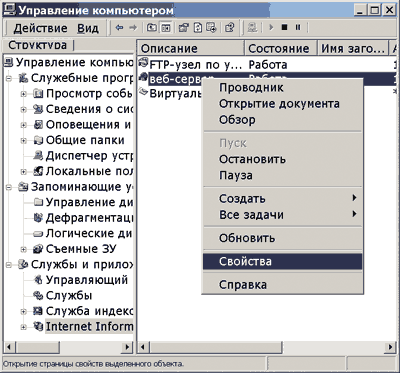Click the Forward arrow toolbar icon
400x373 pixels.
pyautogui.click(x=133, y=28)
